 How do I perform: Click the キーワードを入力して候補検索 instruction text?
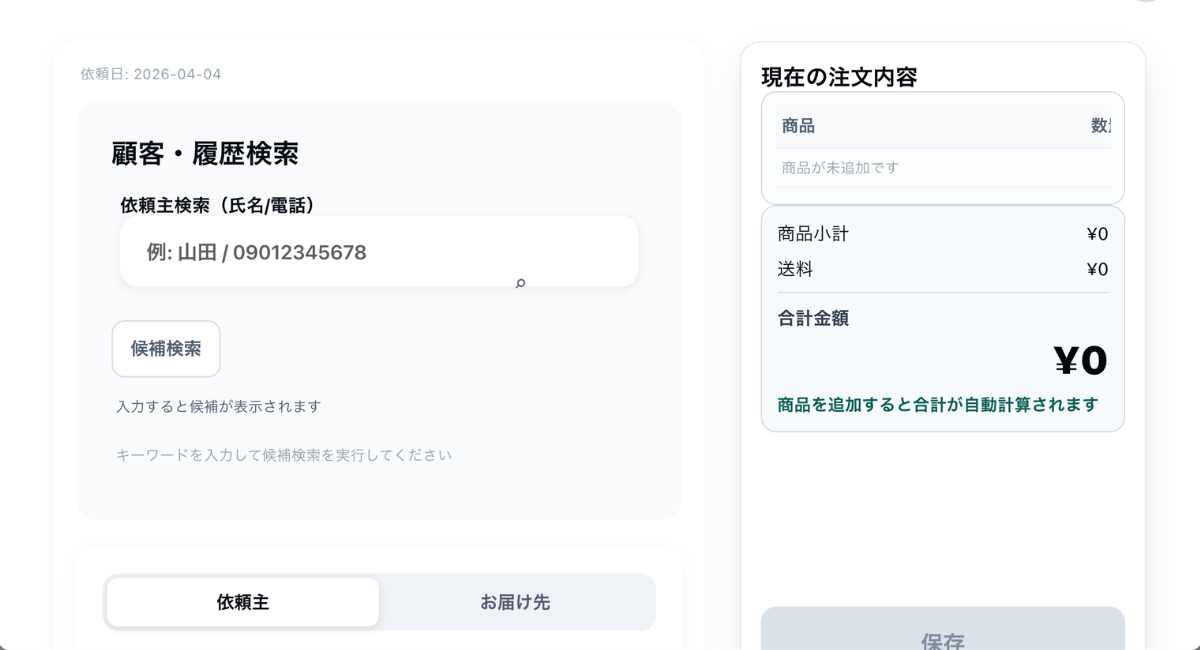(284, 455)
